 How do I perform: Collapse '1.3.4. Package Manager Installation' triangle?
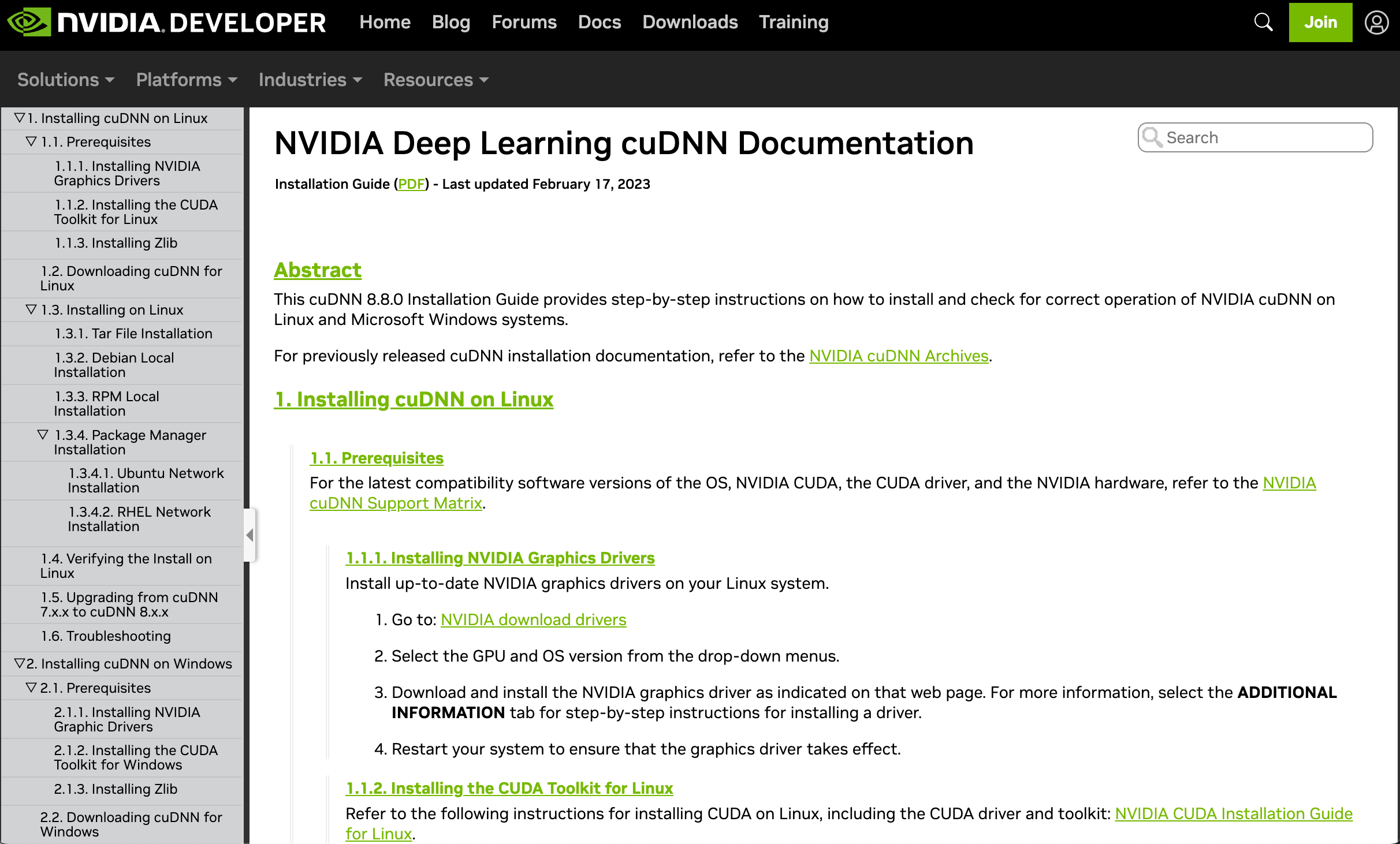[43, 435]
